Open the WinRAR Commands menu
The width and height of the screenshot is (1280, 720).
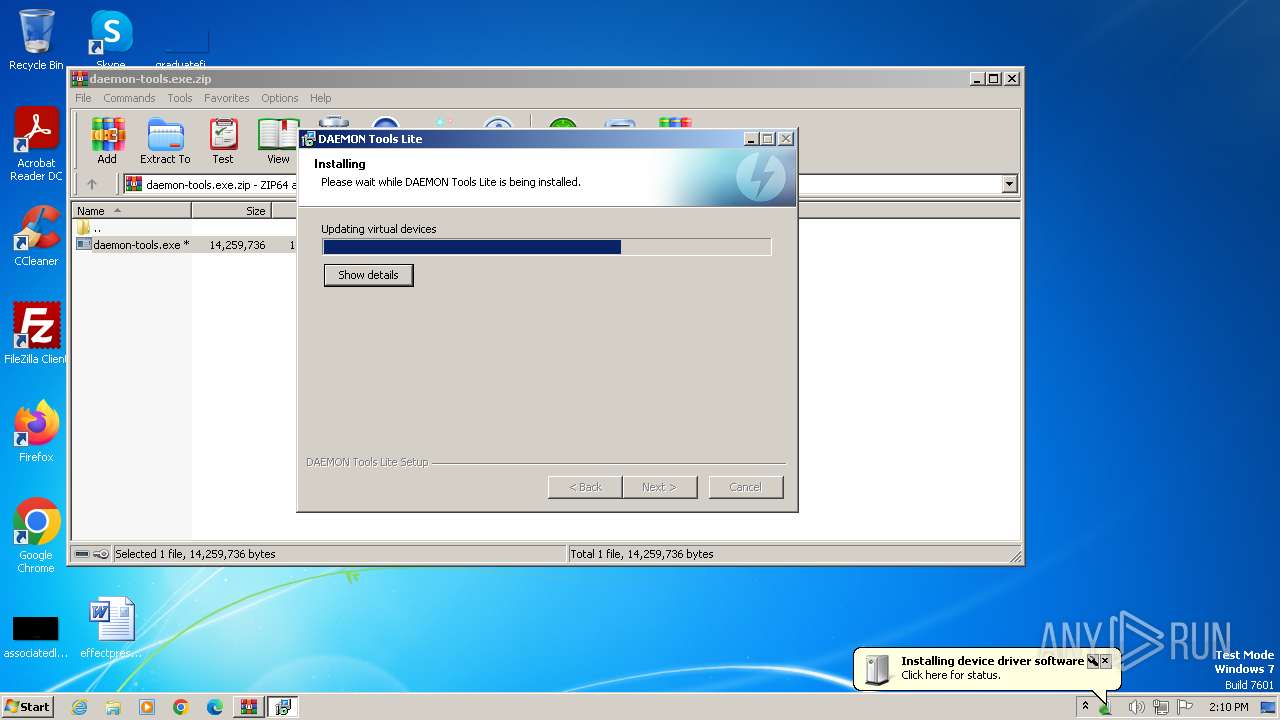click(129, 98)
